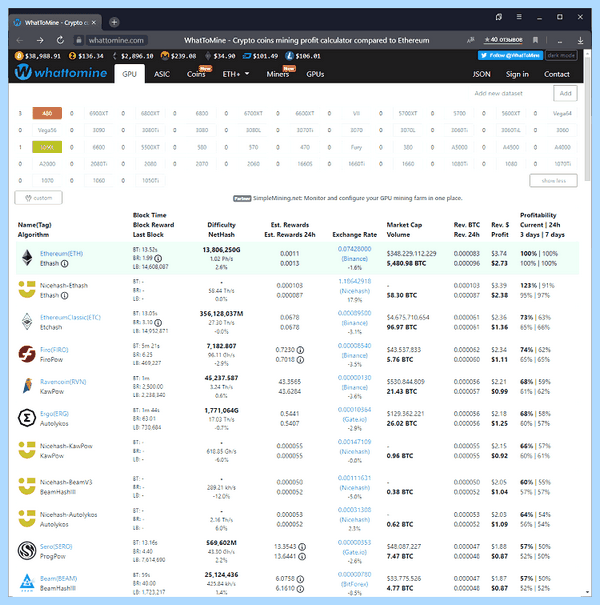Switch to the ASIC tab

(x=162, y=74)
